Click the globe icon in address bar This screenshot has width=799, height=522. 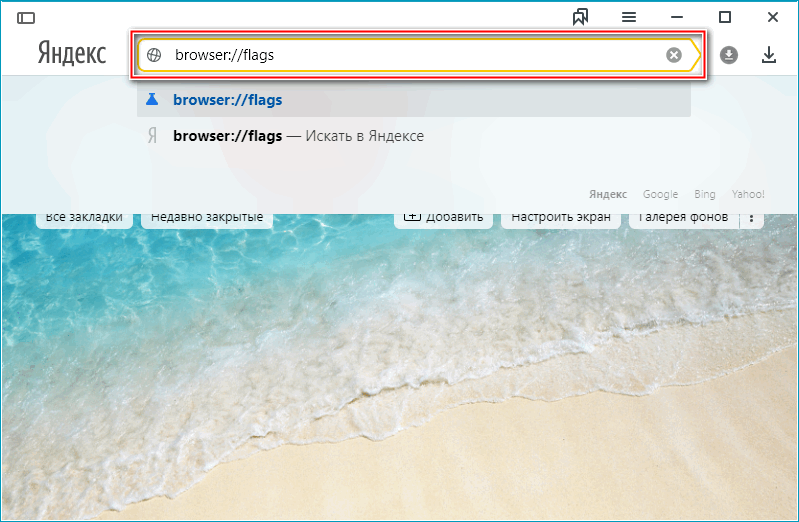pos(154,55)
